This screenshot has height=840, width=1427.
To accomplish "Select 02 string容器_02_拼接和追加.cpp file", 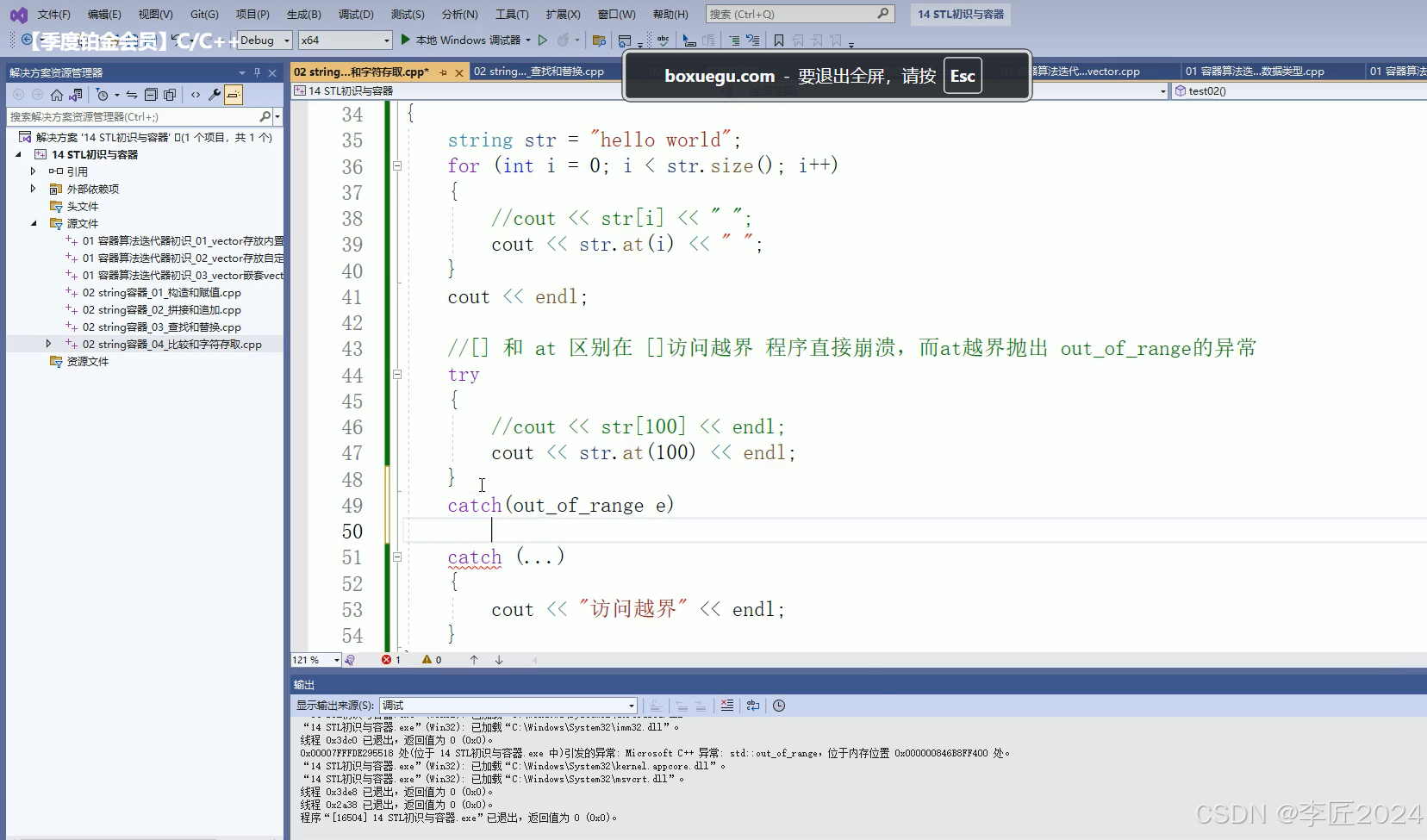I will (161, 309).
